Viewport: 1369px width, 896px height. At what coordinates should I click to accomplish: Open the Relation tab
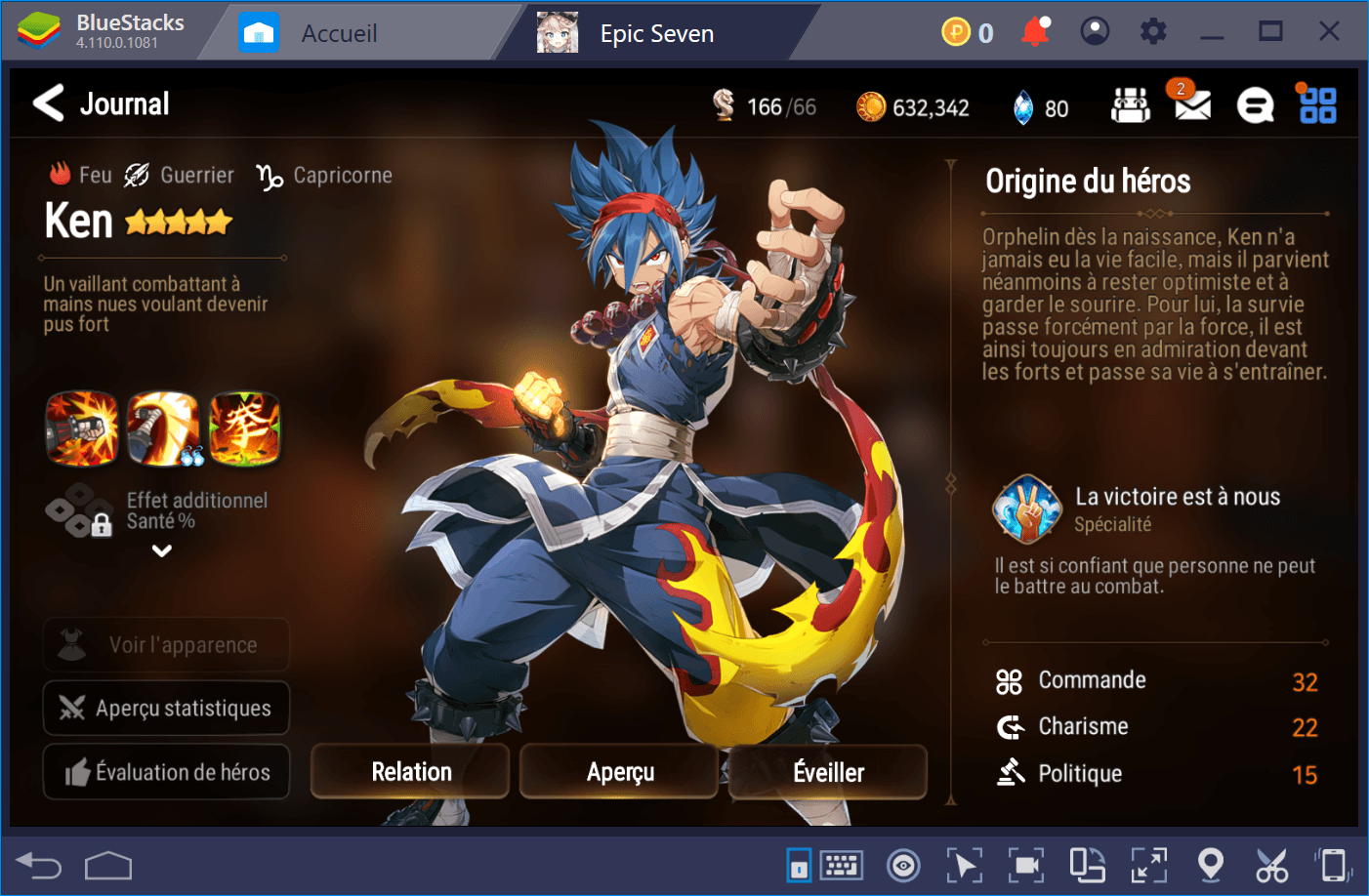[x=411, y=772]
